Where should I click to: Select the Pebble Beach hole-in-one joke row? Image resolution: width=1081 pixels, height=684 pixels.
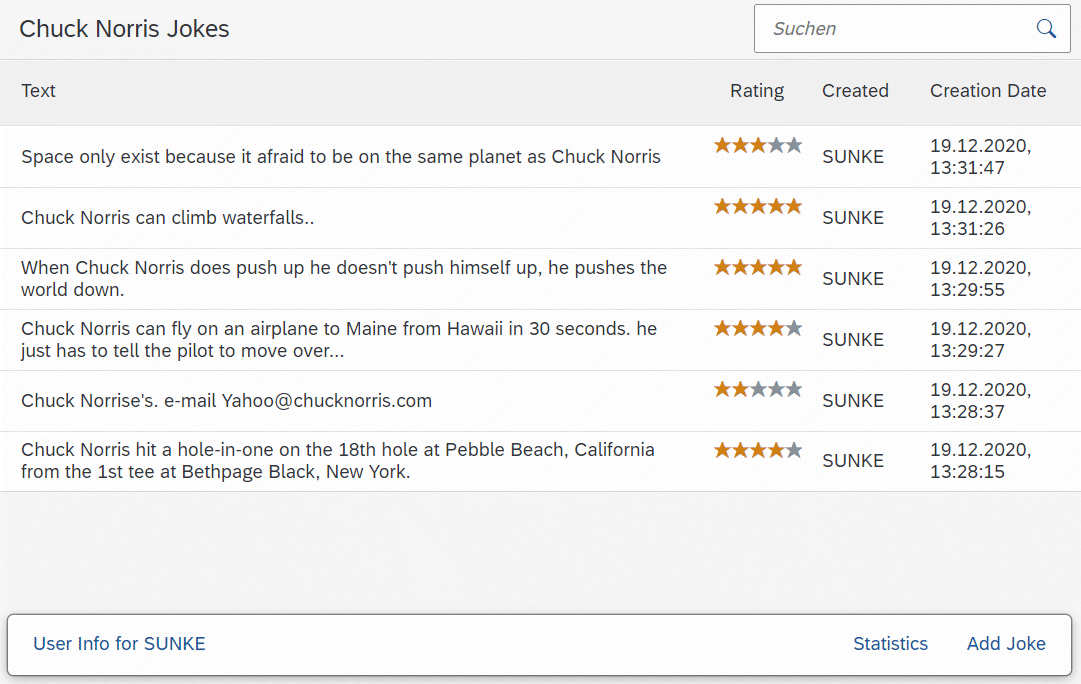540,461
